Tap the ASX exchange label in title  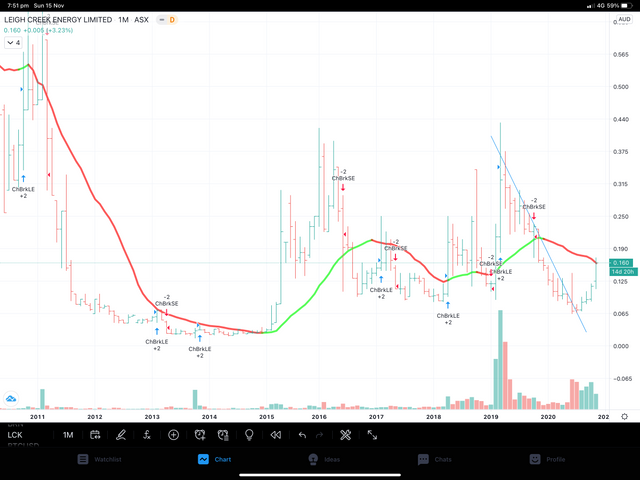click(x=141, y=20)
